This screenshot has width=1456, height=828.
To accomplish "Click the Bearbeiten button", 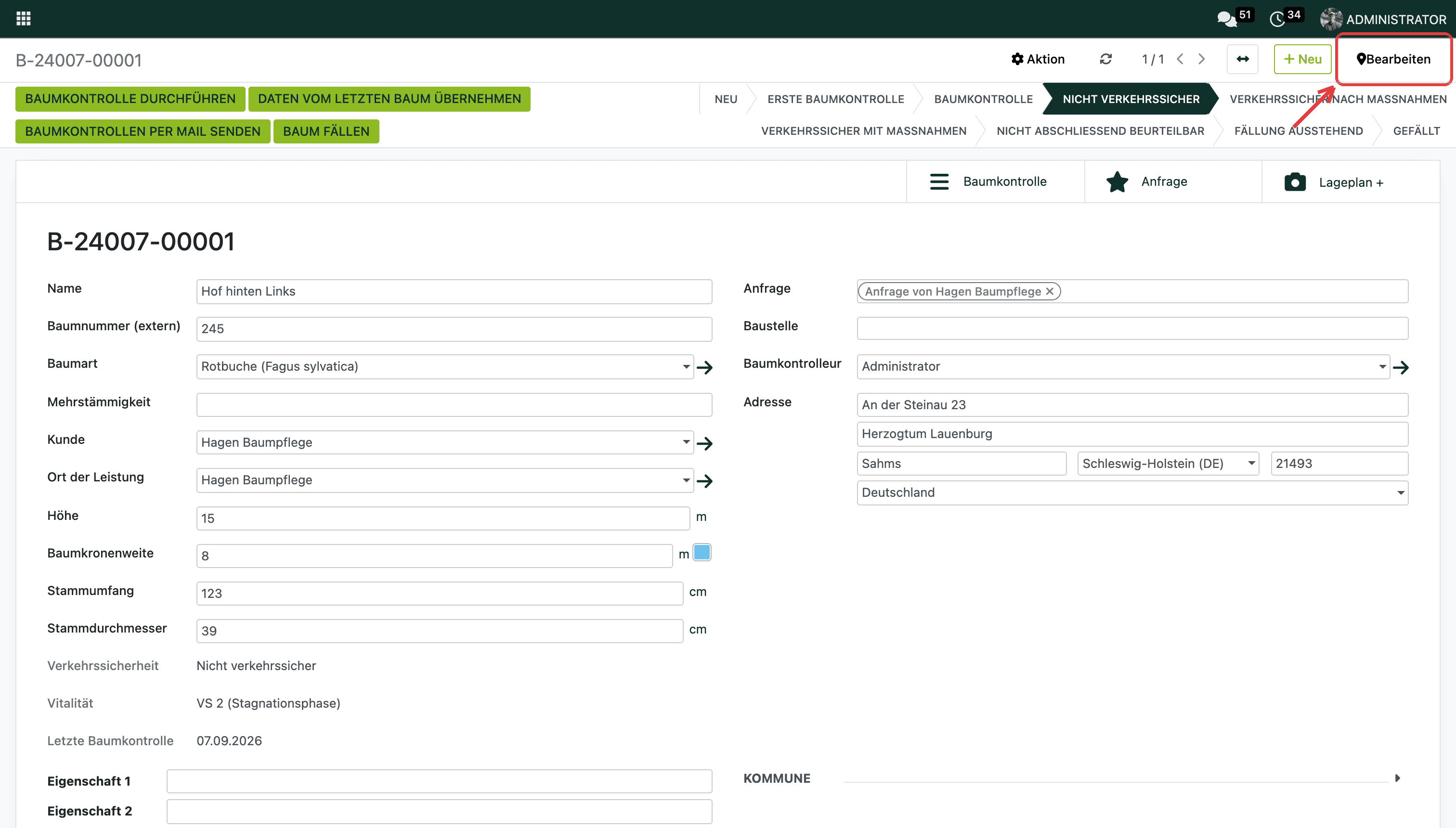I will pos(1393,59).
